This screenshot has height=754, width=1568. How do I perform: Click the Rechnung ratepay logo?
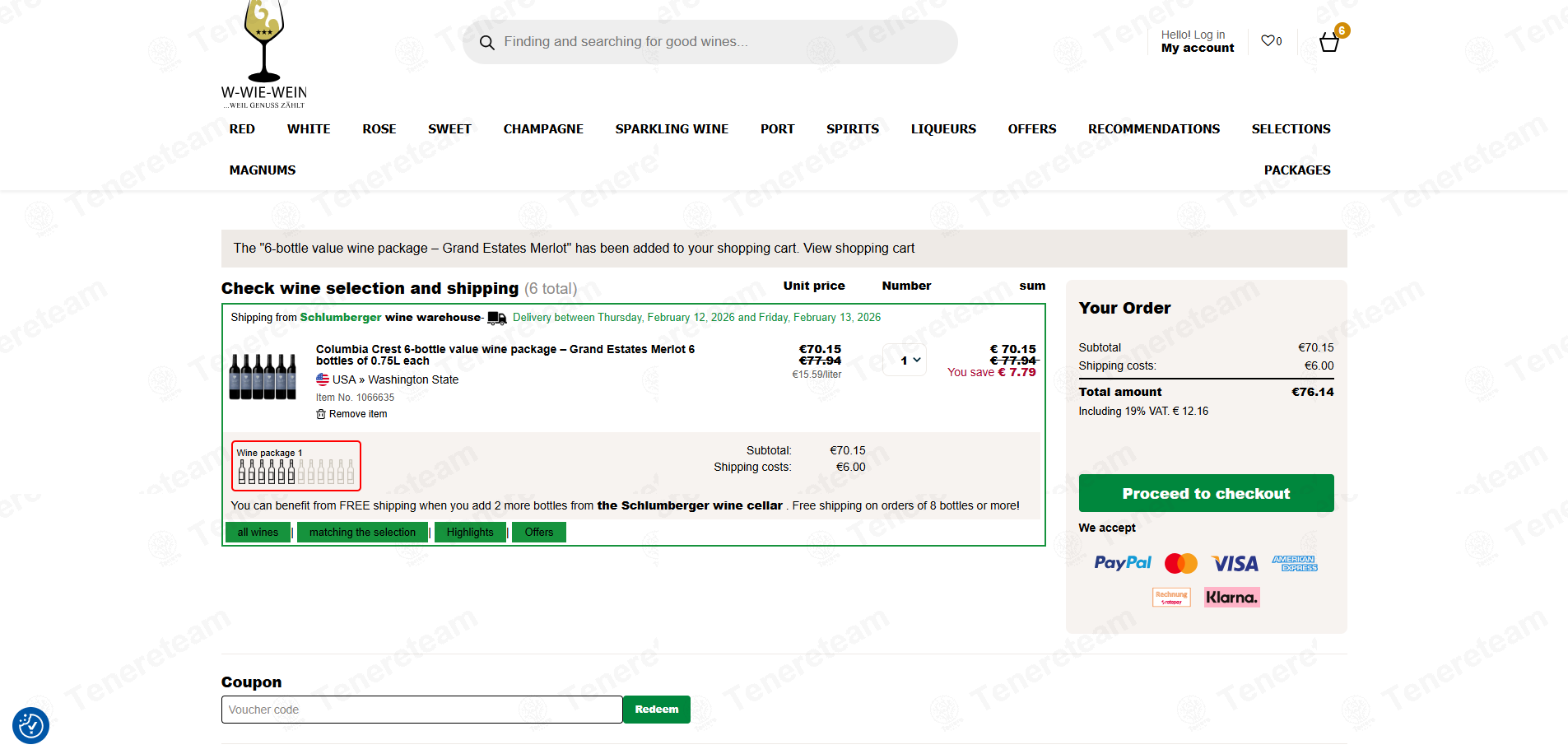[1171, 598]
